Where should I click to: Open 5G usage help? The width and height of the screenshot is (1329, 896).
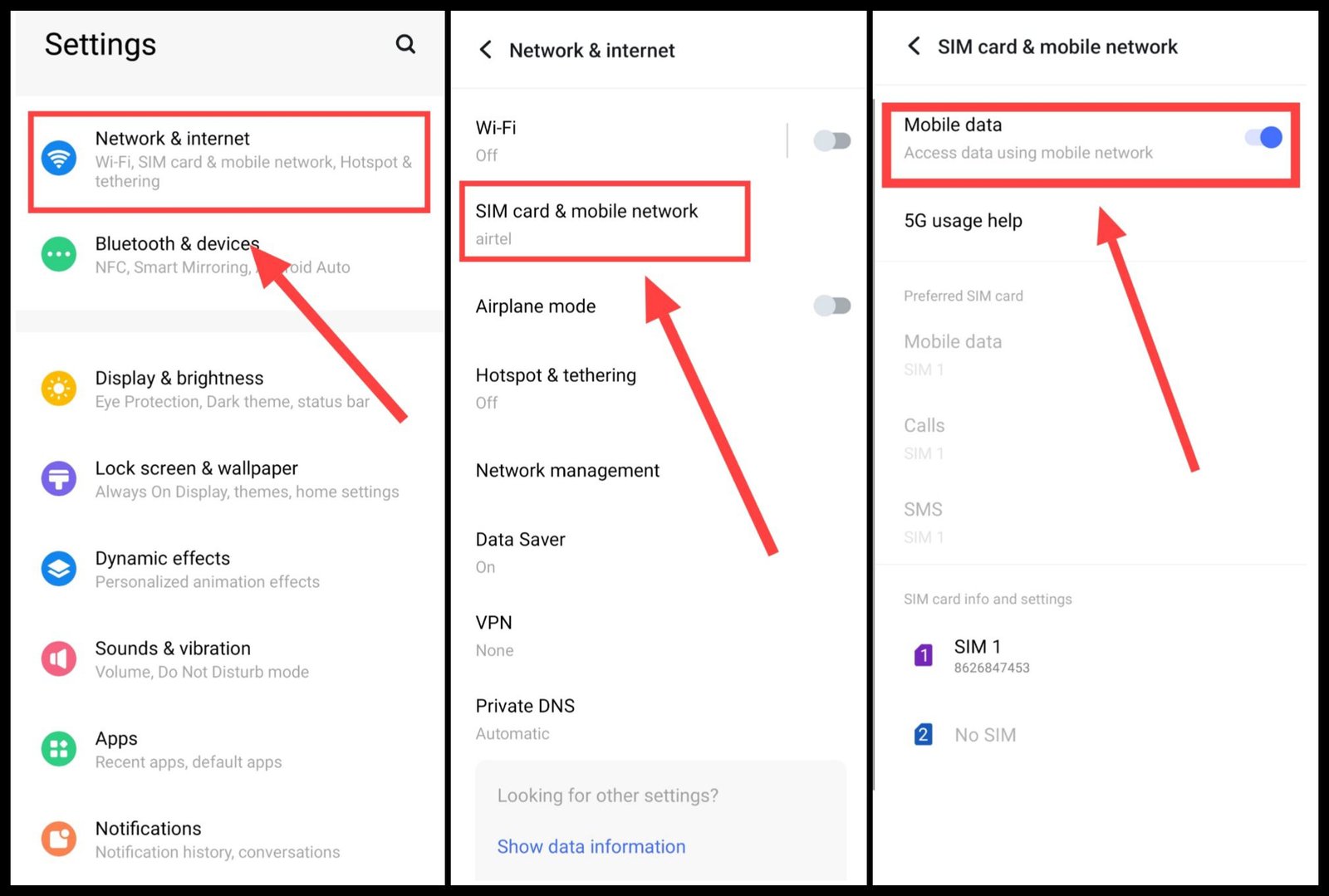point(1091,221)
